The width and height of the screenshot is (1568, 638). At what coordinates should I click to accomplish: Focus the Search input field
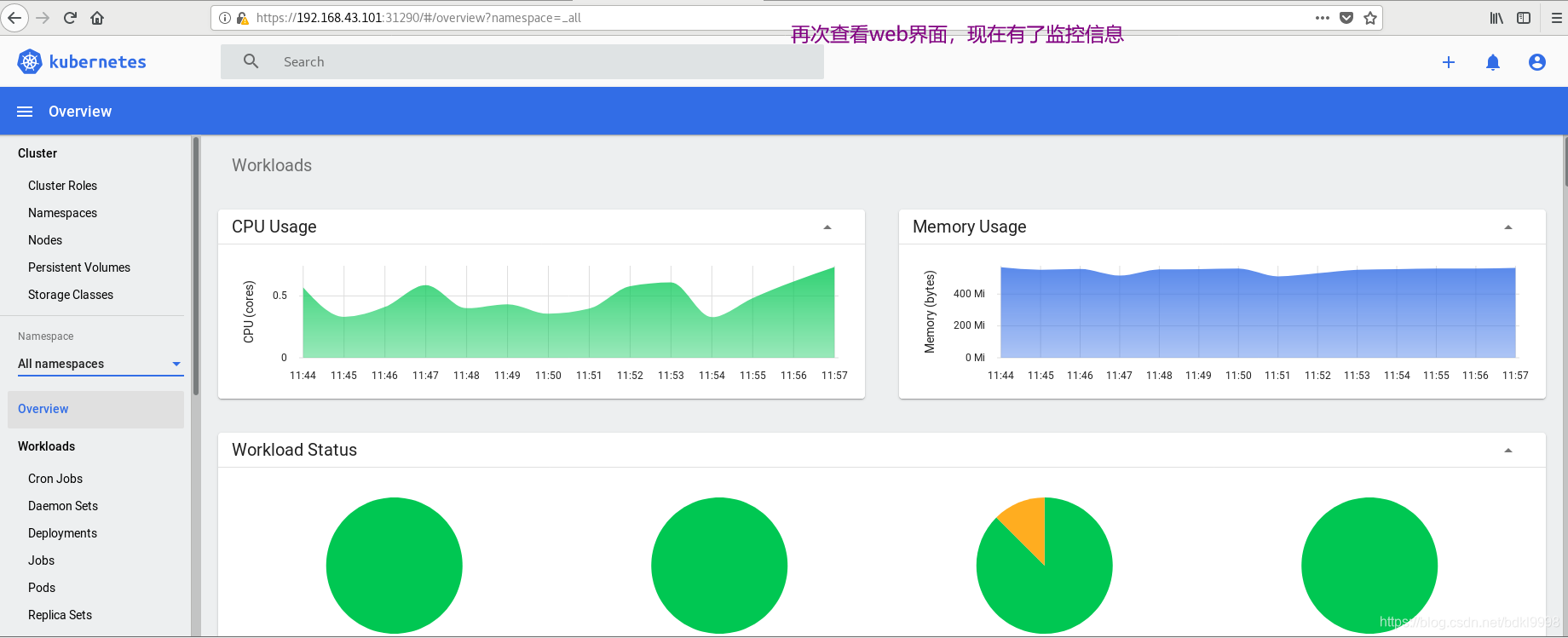[x=522, y=61]
